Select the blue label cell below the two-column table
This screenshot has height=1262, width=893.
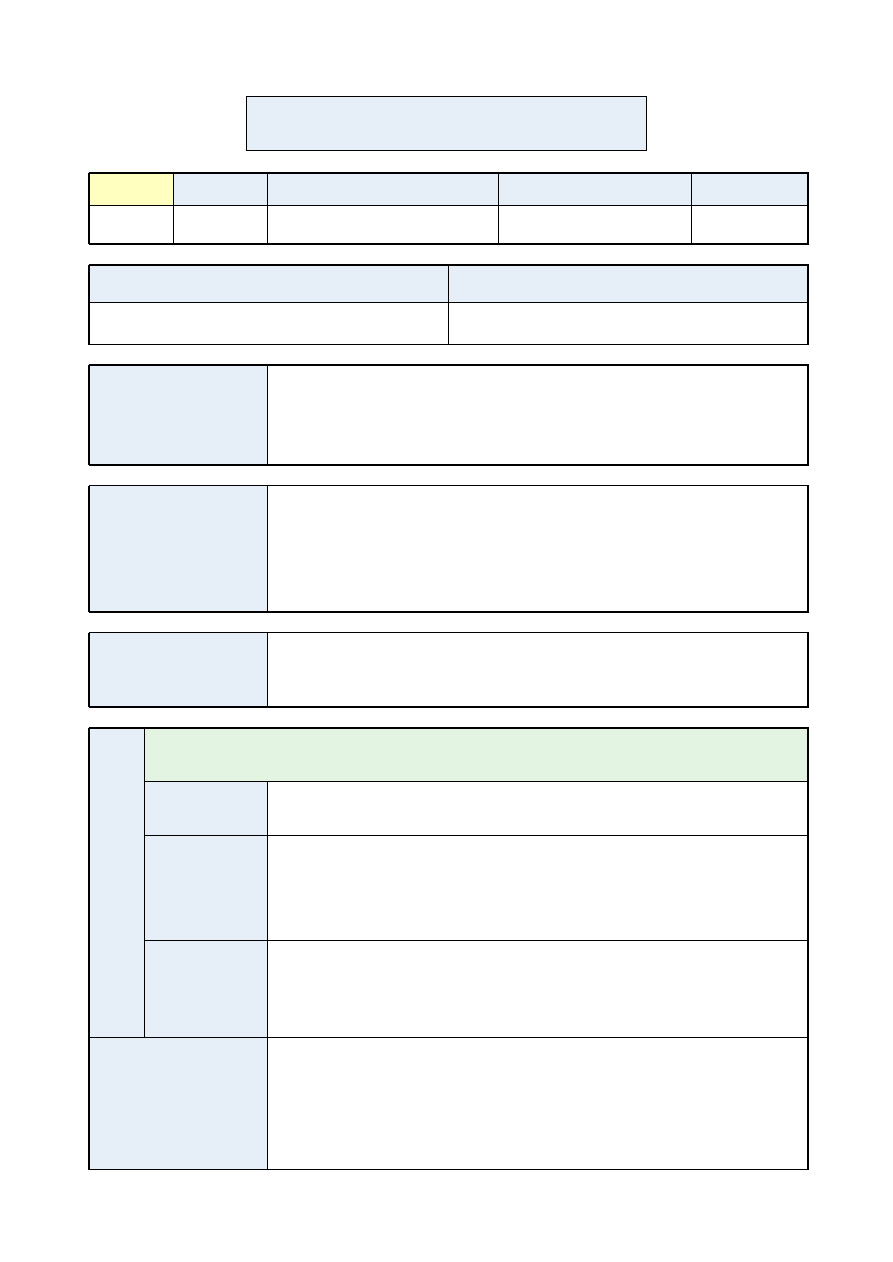tap(178, 415)
